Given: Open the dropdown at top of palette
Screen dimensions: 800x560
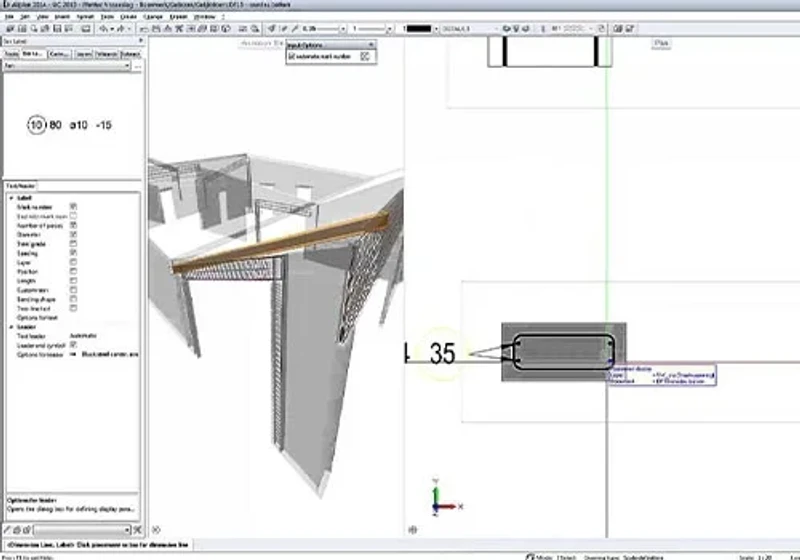Looking at the screenshot, I should 67,66.
